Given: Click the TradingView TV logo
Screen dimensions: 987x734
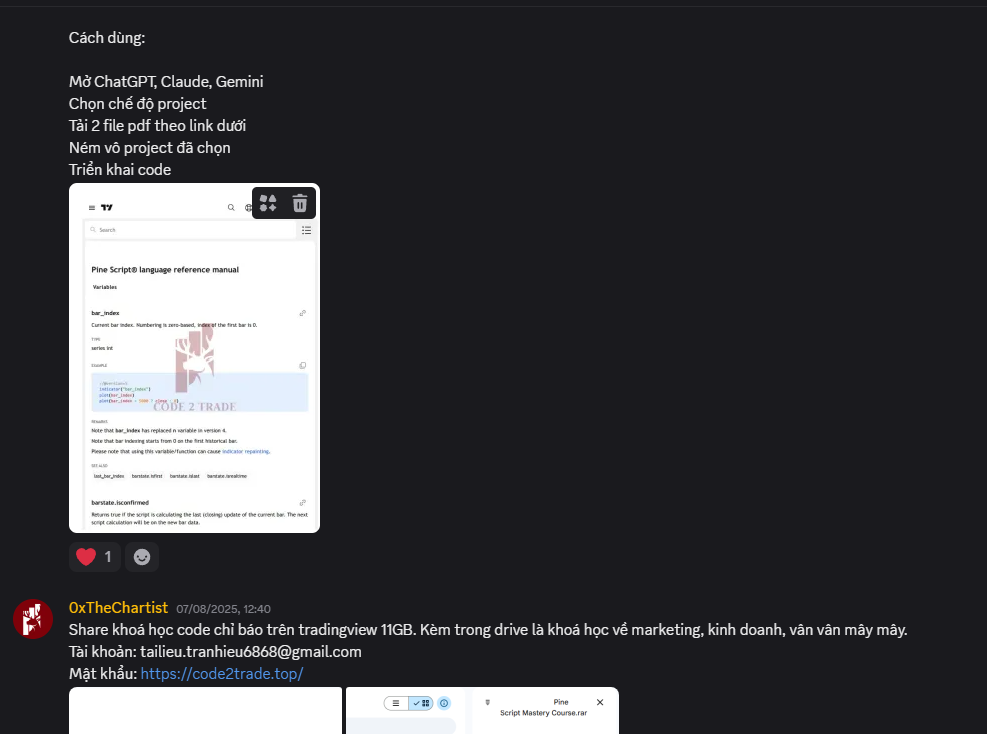Looking at the screenshot, I should [x=107, y=207].
